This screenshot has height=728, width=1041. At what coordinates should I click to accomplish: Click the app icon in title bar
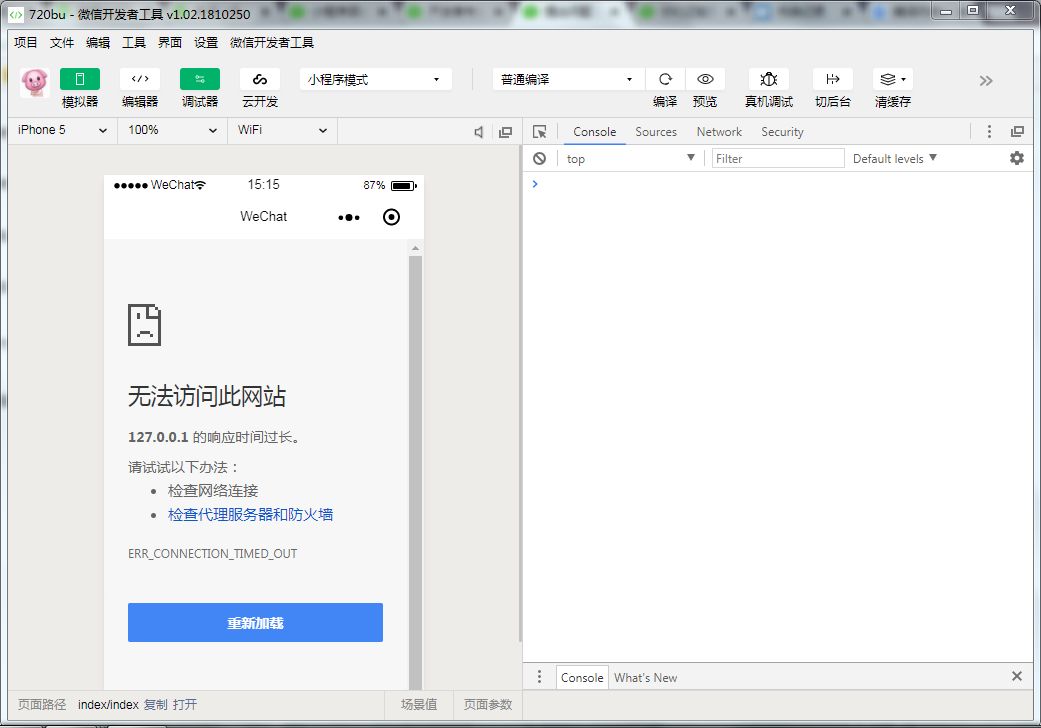click(16, 14)
